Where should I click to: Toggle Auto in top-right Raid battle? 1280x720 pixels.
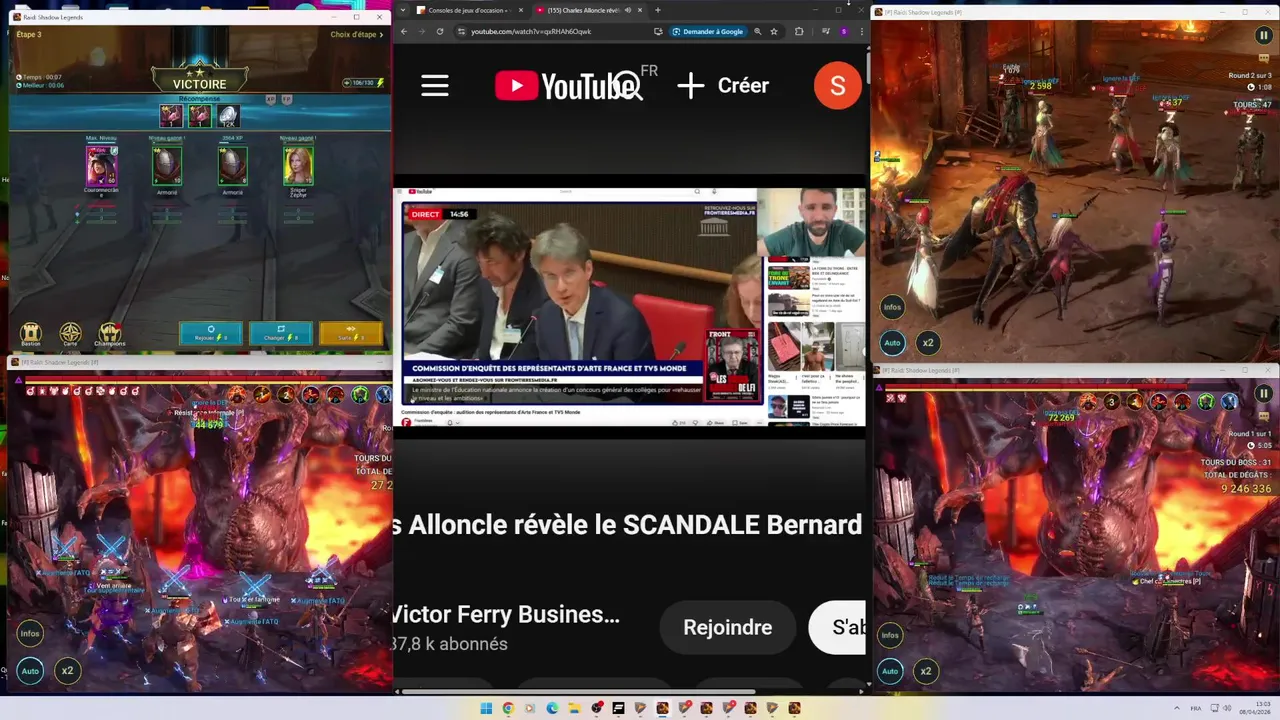[x=892, y=342]
